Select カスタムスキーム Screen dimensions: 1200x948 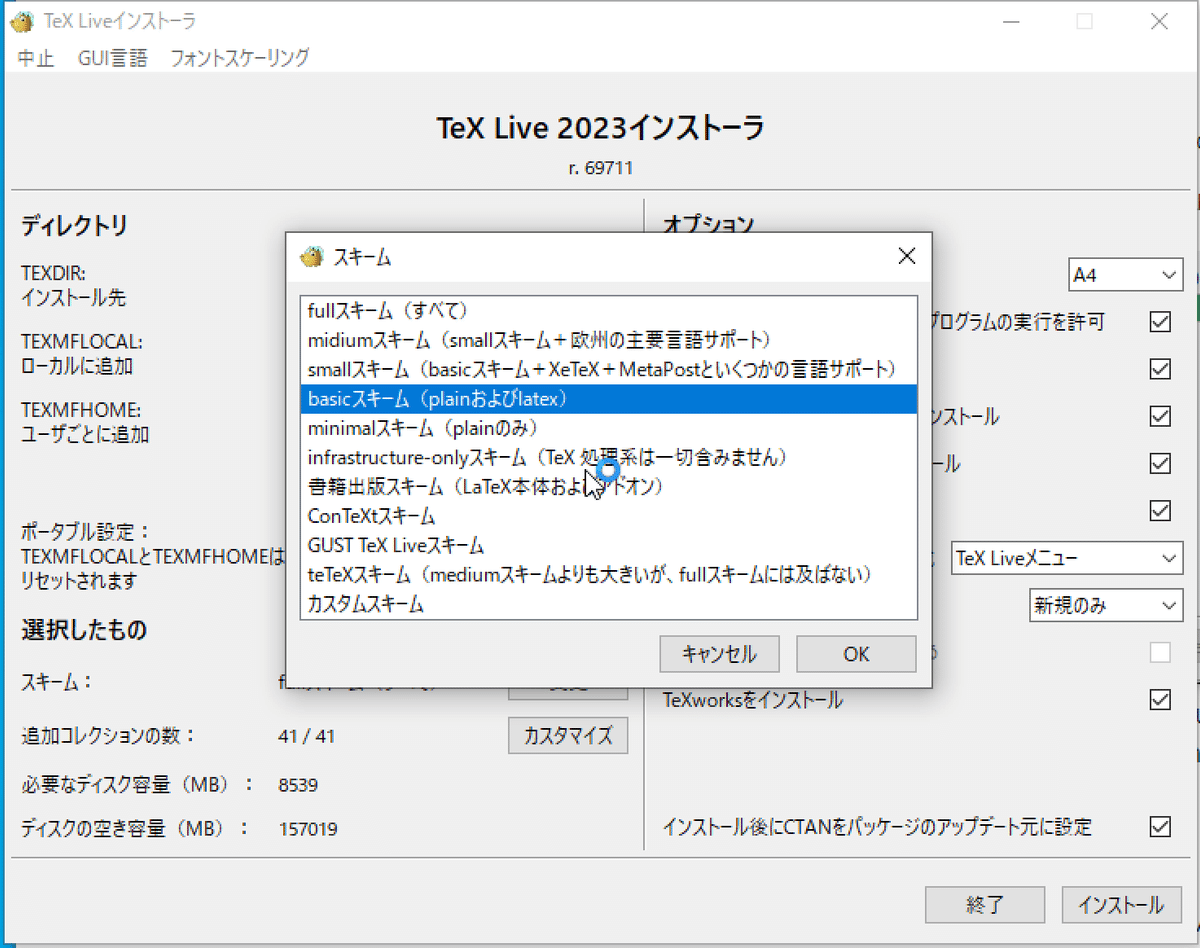pyautogui.click(x=608, y=604)
